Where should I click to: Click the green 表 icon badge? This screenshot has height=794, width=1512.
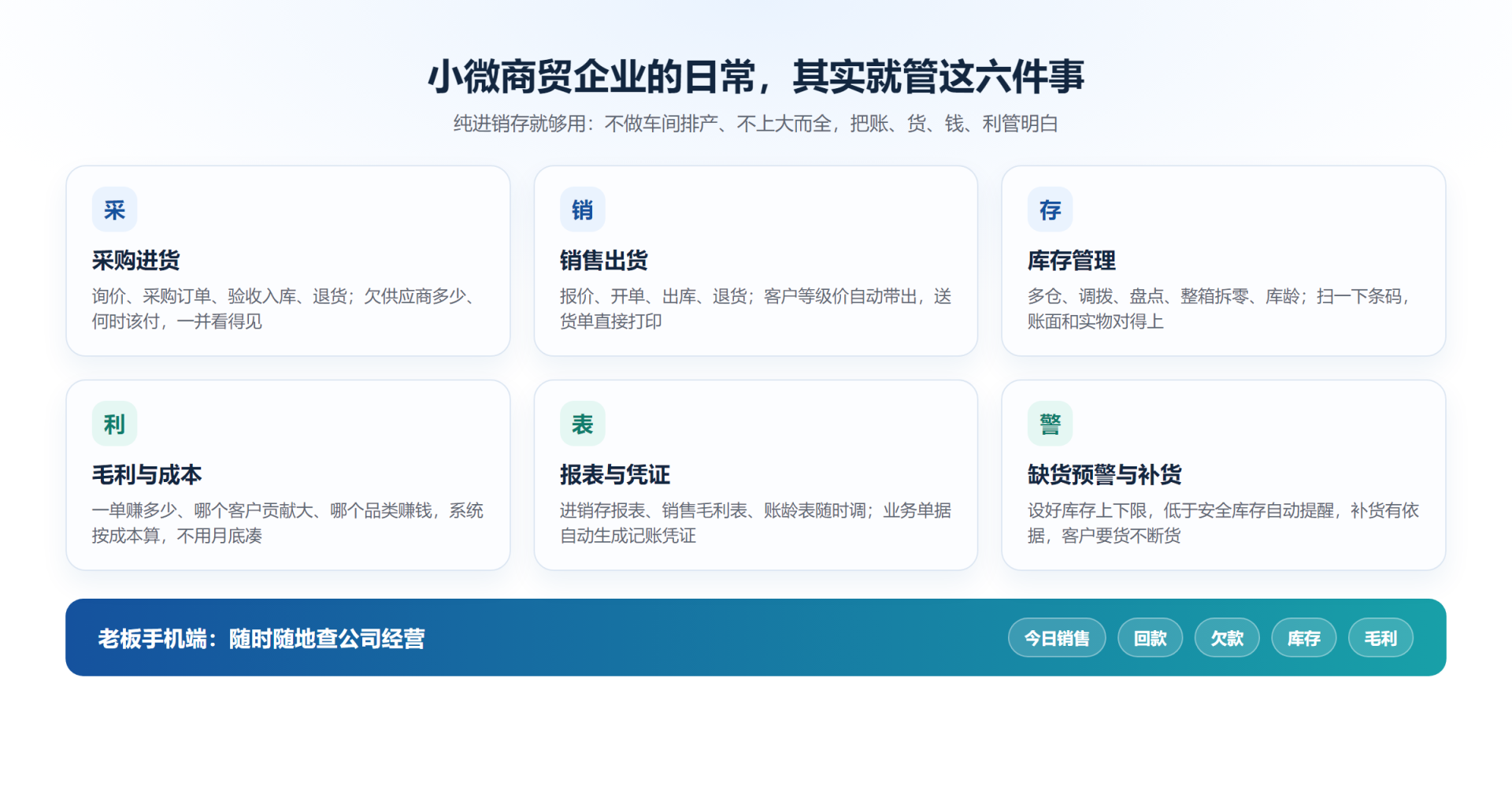coord(582,424)
